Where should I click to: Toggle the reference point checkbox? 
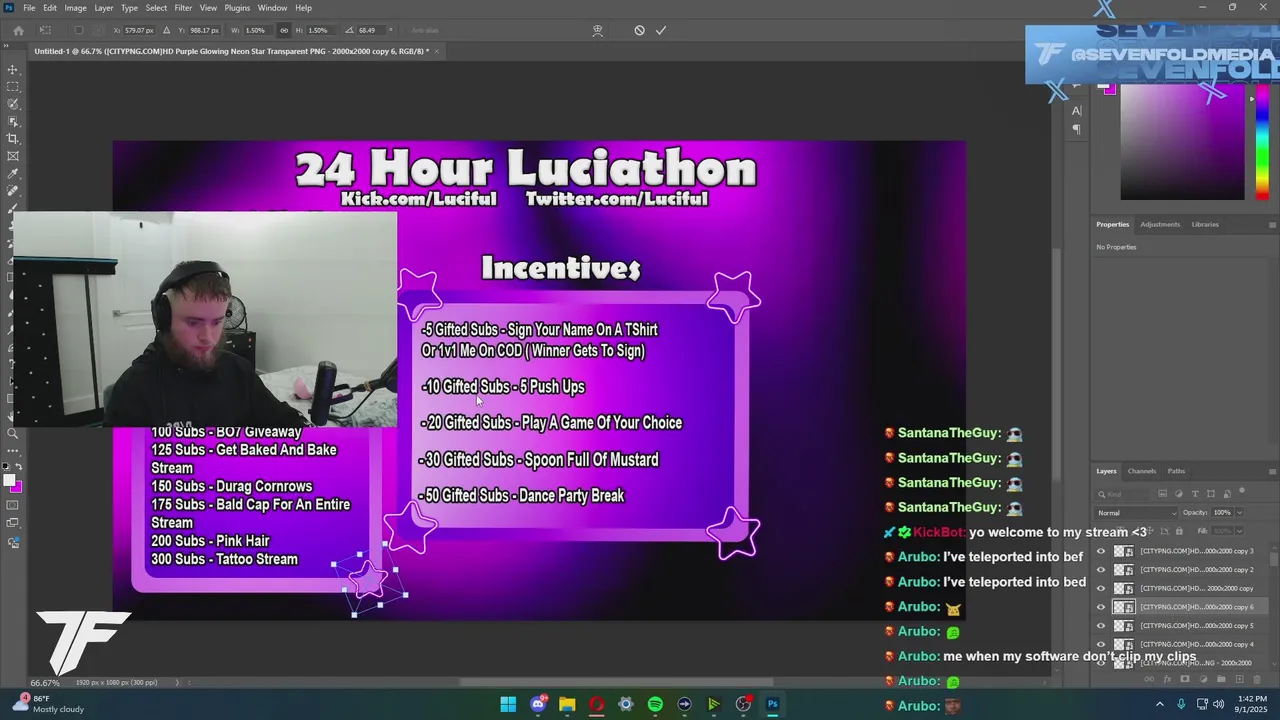pos(78,30)
